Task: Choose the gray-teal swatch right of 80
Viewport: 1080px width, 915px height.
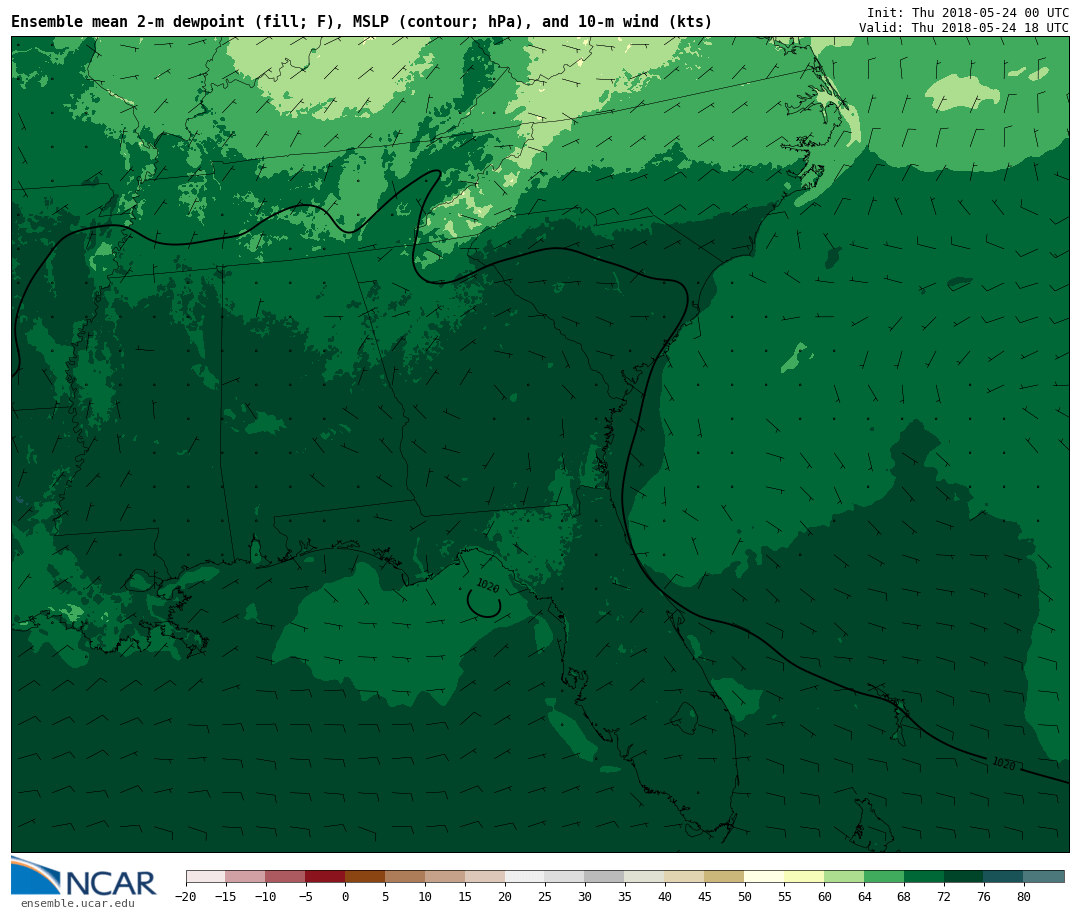Action: (1044, 877)
